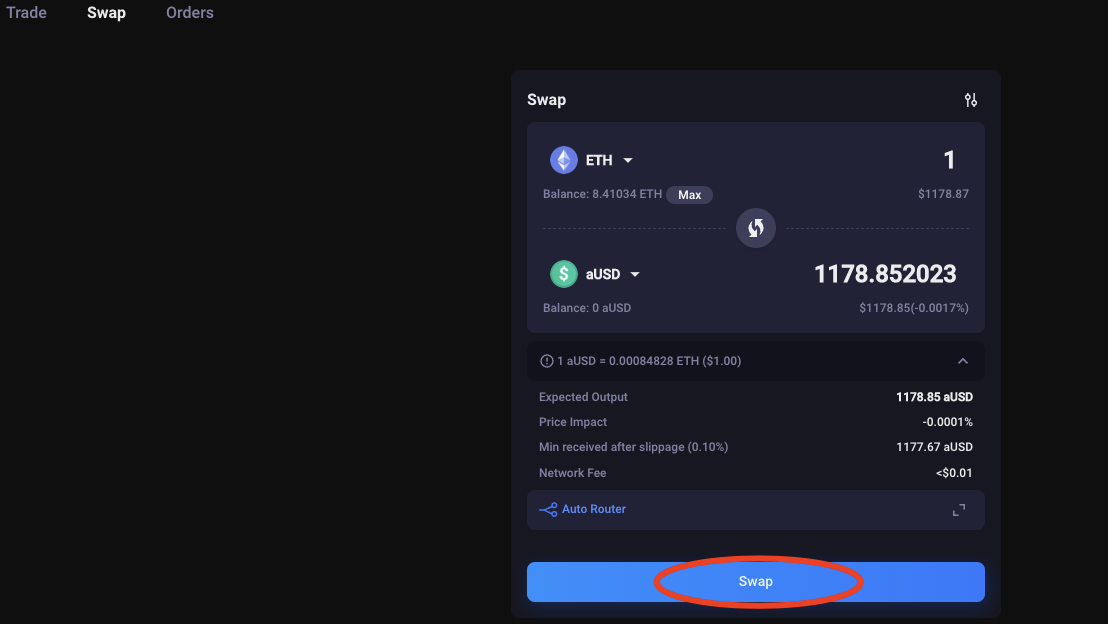Select the Swap tab in navigation
Image resolution: width=1108 pixels, height=624 pixels.
click(x=106, y=13)
